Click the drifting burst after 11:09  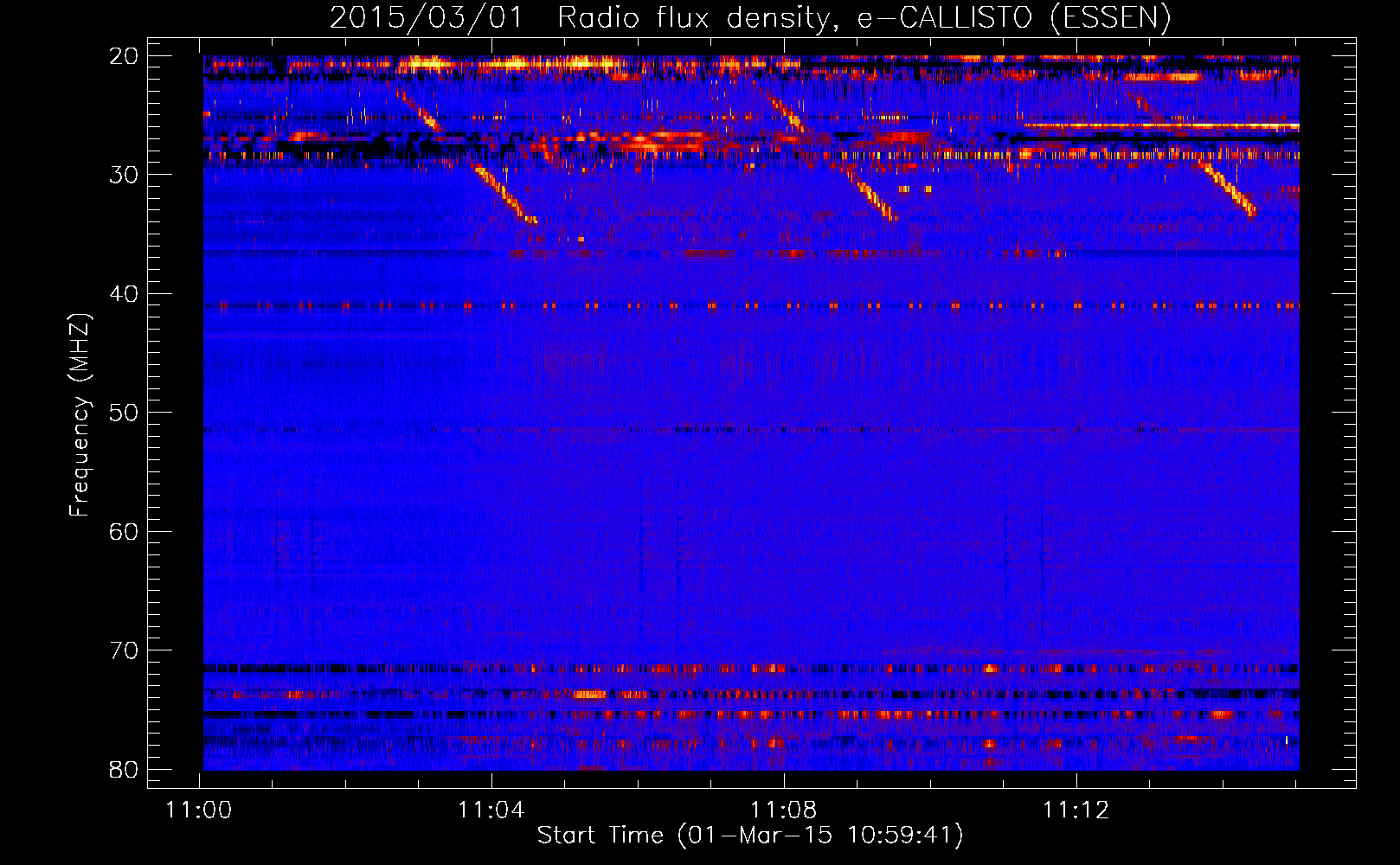[872, 195]
